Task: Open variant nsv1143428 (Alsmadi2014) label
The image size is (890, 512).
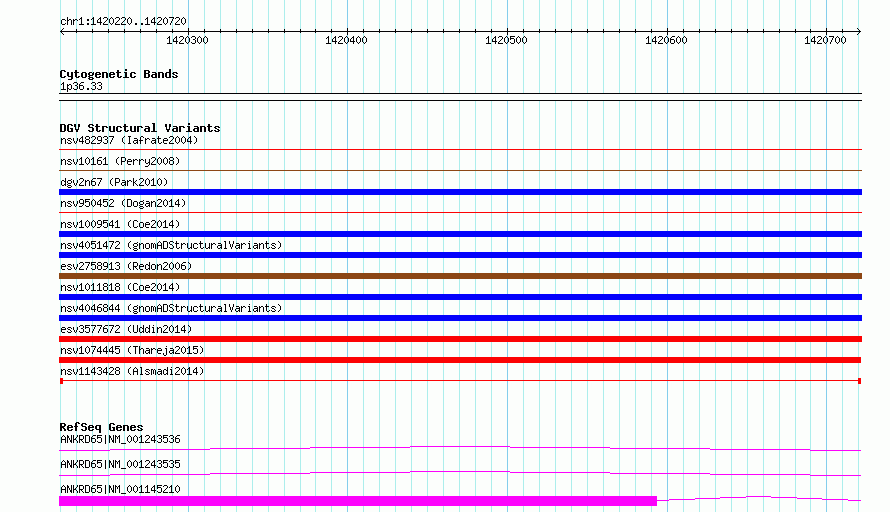Action: (132, 371)
